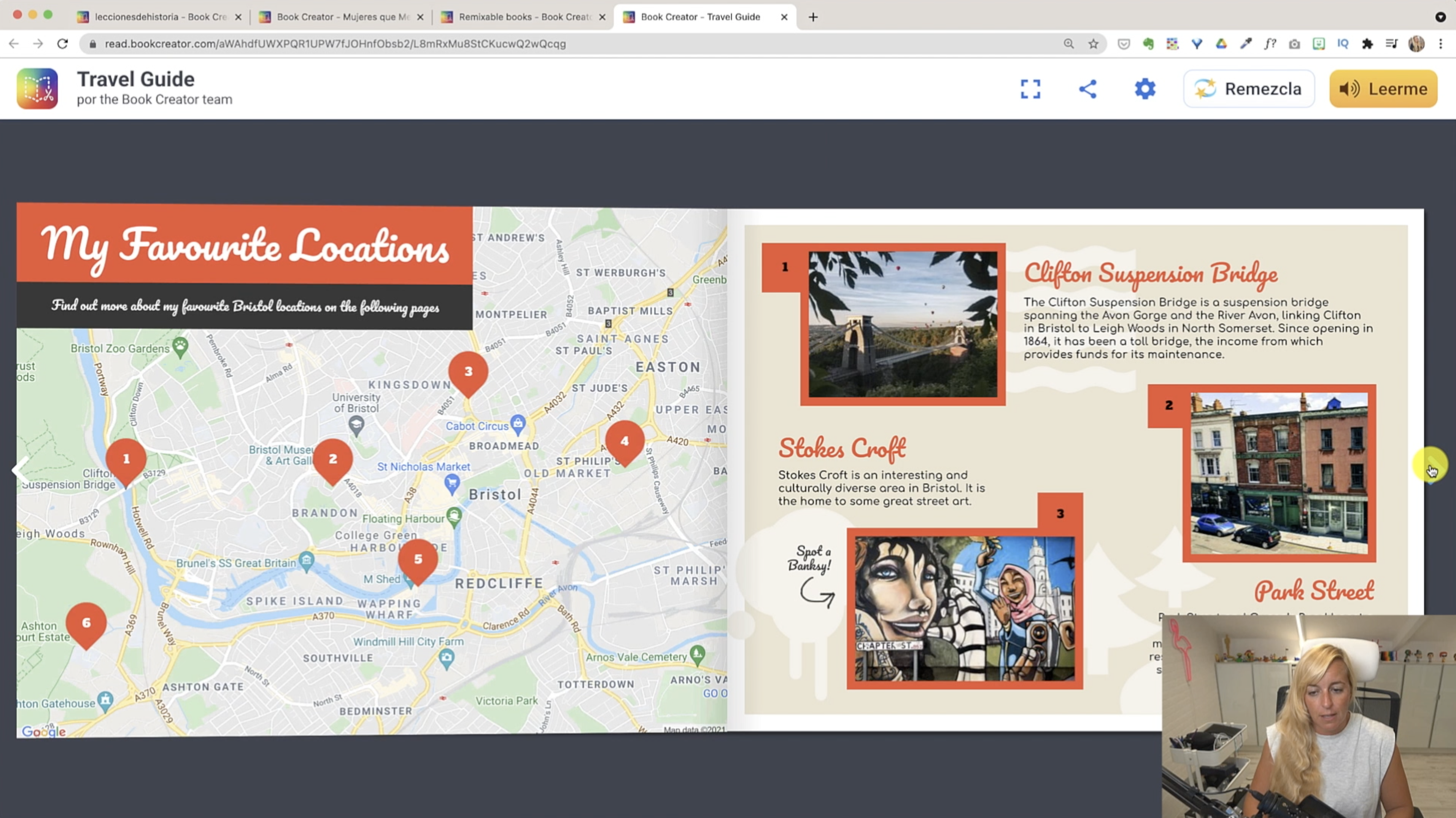Enter fullscreen reading mode

tap(1030, 89)
